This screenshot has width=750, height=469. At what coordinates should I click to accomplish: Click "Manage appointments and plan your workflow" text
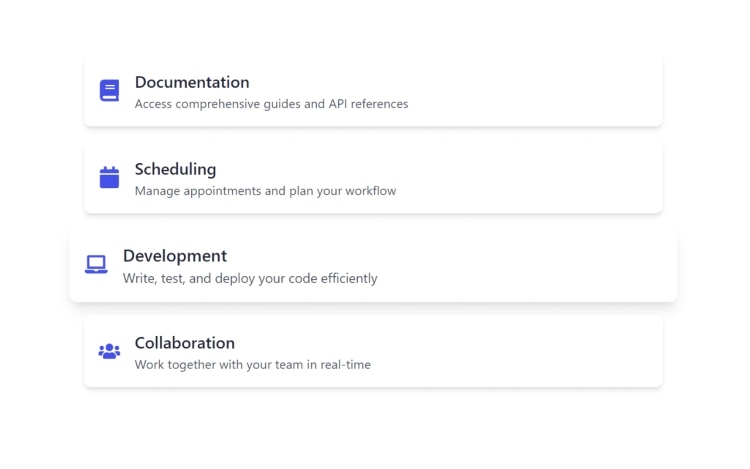click(x=265, y=191)
